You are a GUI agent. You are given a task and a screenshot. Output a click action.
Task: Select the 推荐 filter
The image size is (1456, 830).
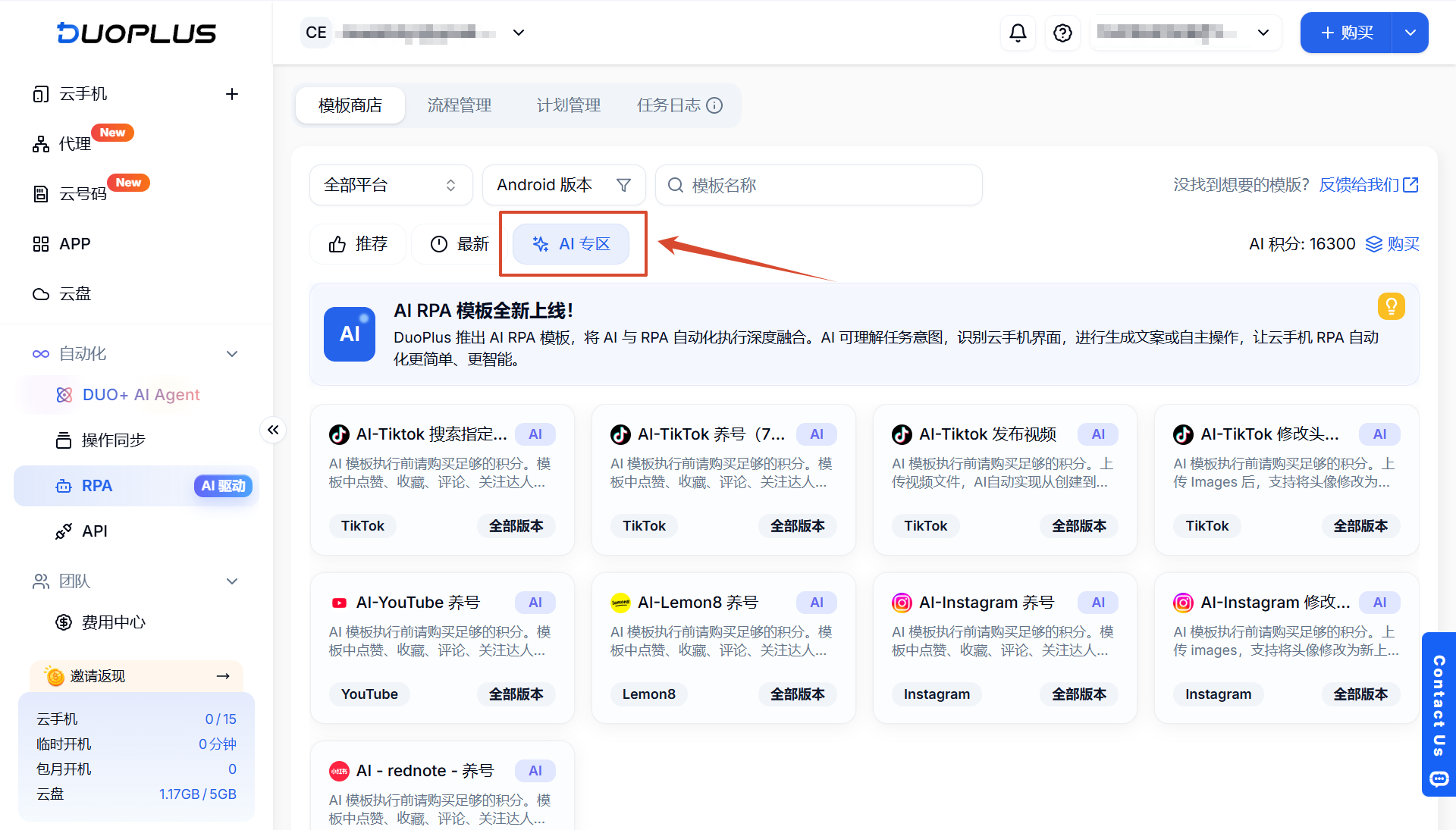coord(358,244)
